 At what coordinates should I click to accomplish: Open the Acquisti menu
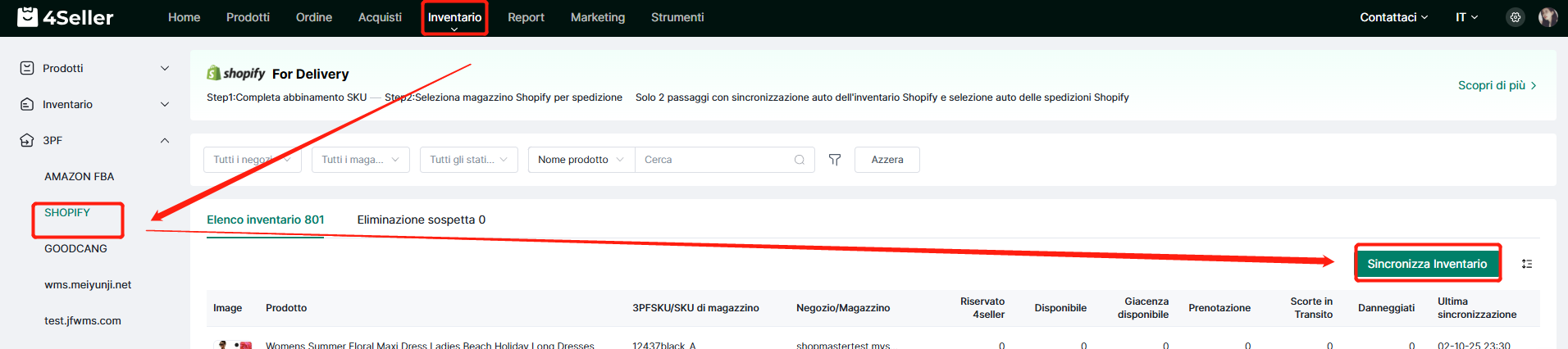pyautogui.click(x=380, y=17)
